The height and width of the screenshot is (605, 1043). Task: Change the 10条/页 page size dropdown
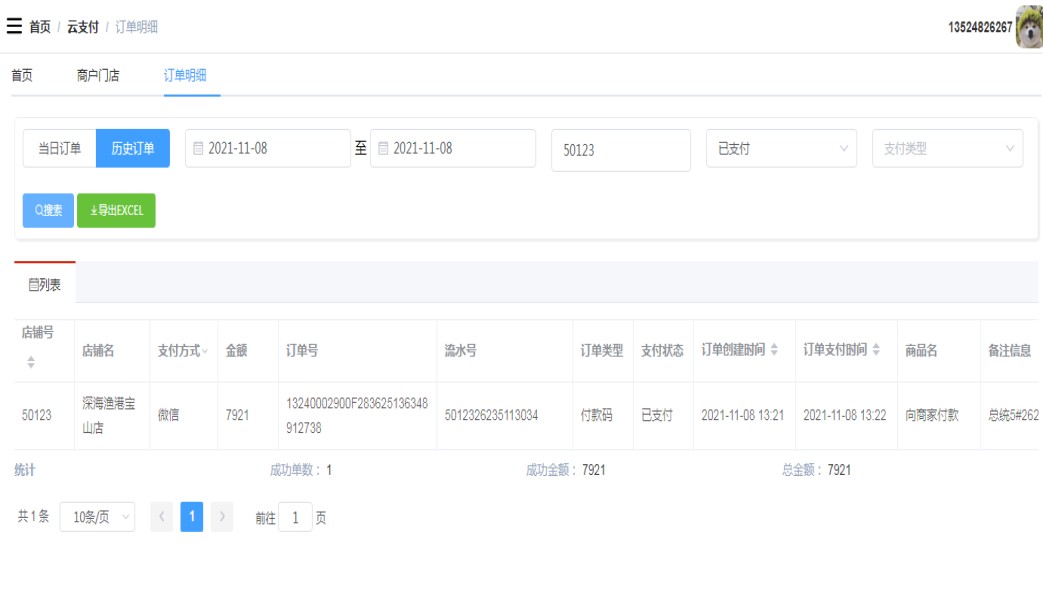coord(97,518)
